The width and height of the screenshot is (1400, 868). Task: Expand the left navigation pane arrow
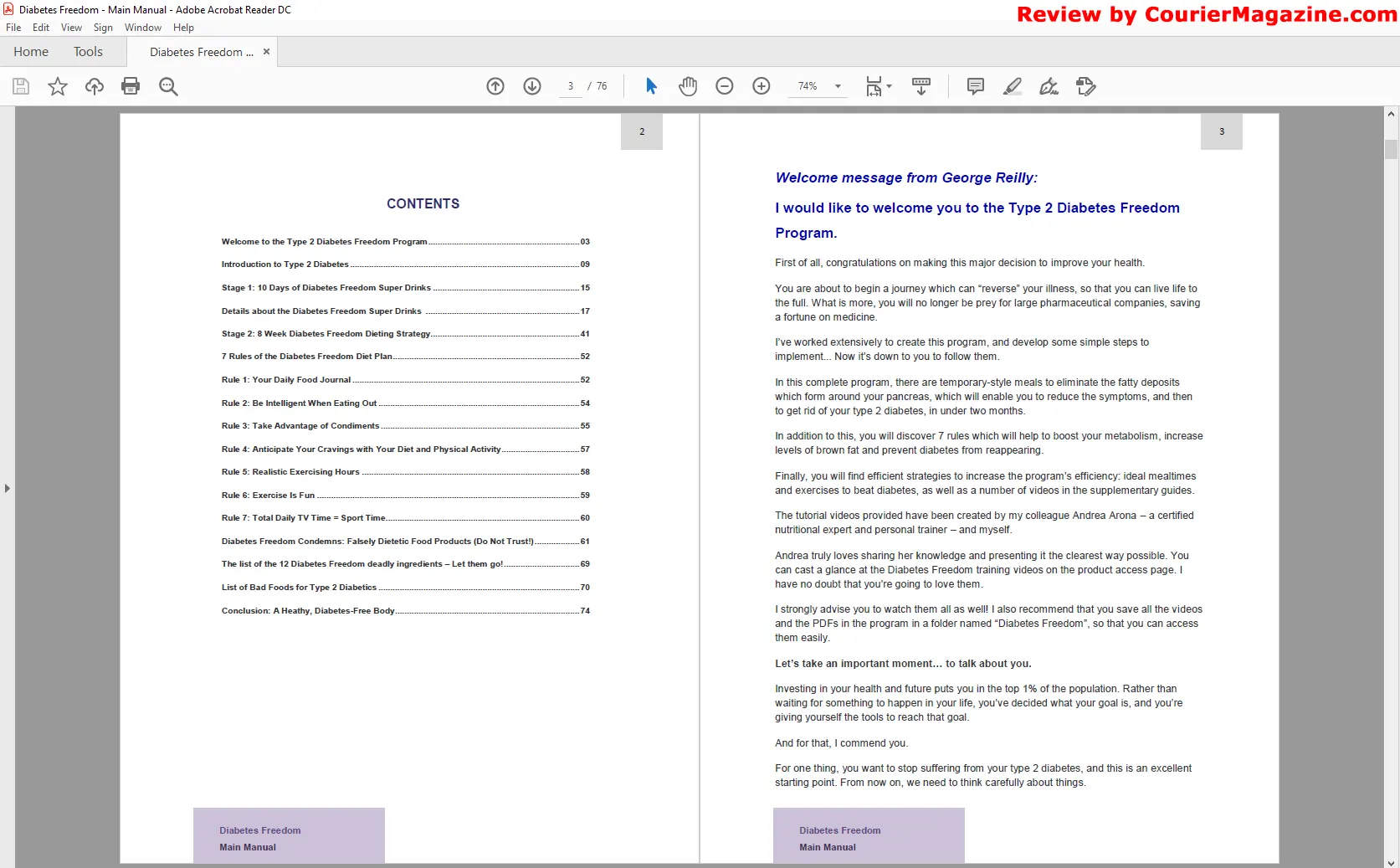[x=8, y=488]
